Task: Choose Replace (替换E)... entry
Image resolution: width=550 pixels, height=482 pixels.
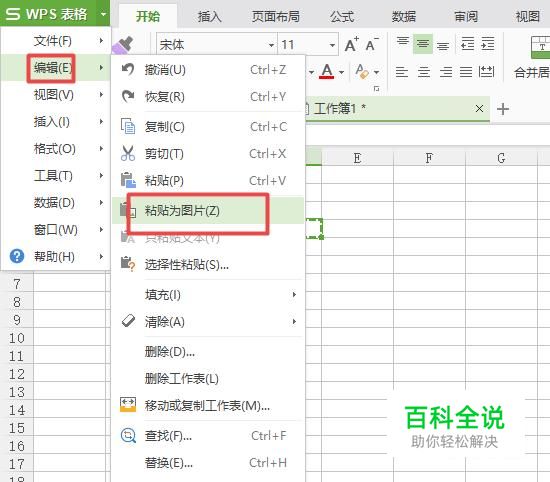Action: point(208,463)
